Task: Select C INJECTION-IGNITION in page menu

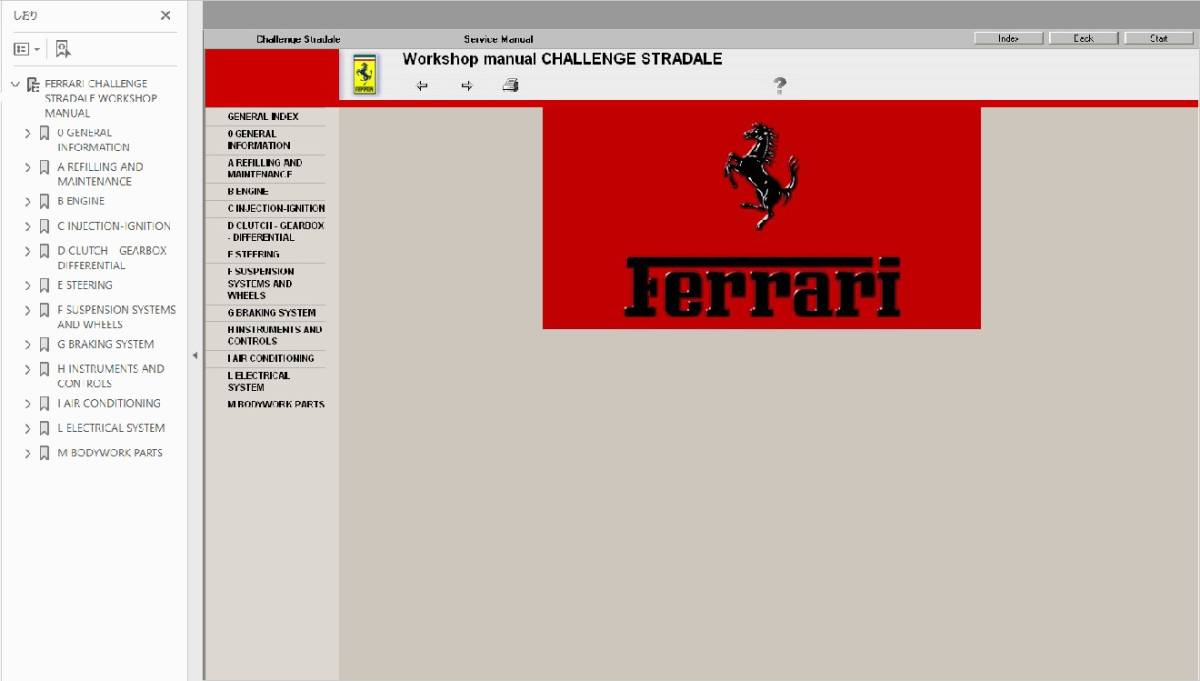Action: click(276, 209)
